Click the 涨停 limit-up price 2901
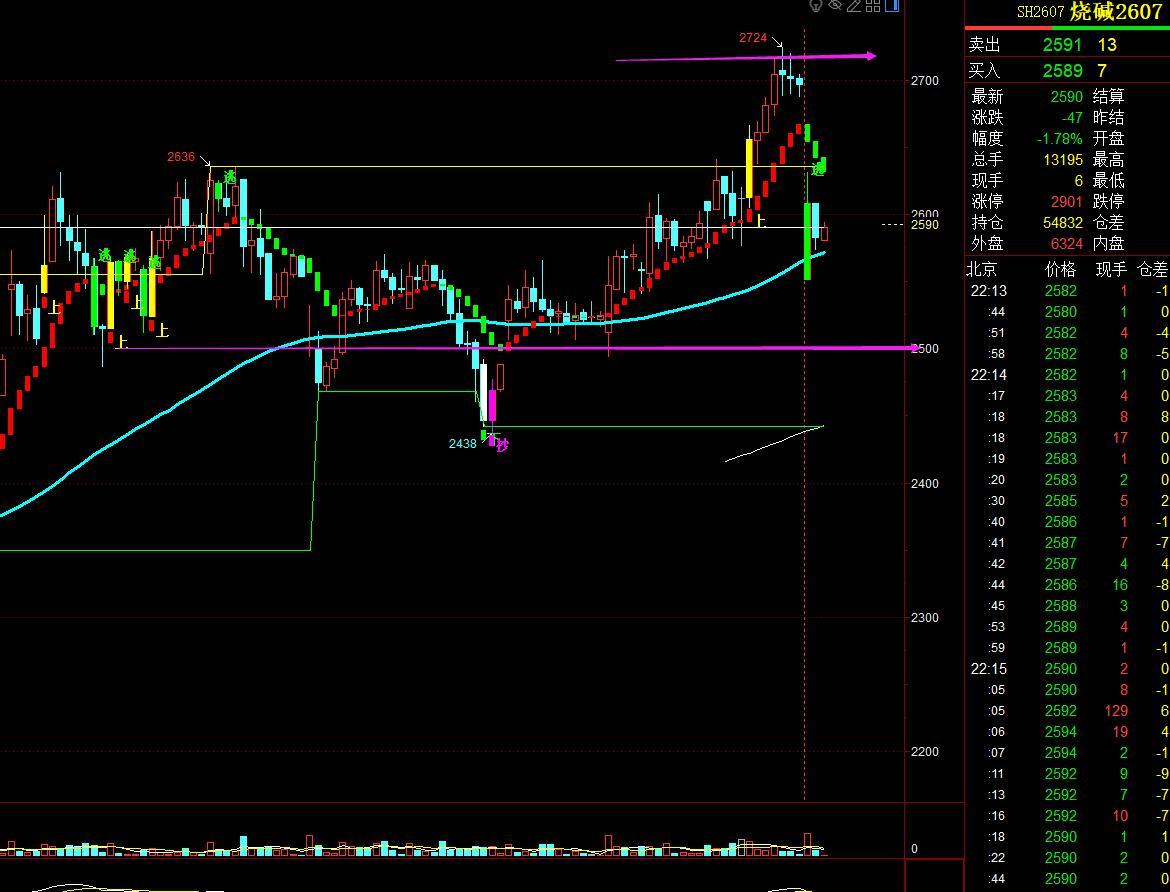The image size is (1170, 892). 1066,202
